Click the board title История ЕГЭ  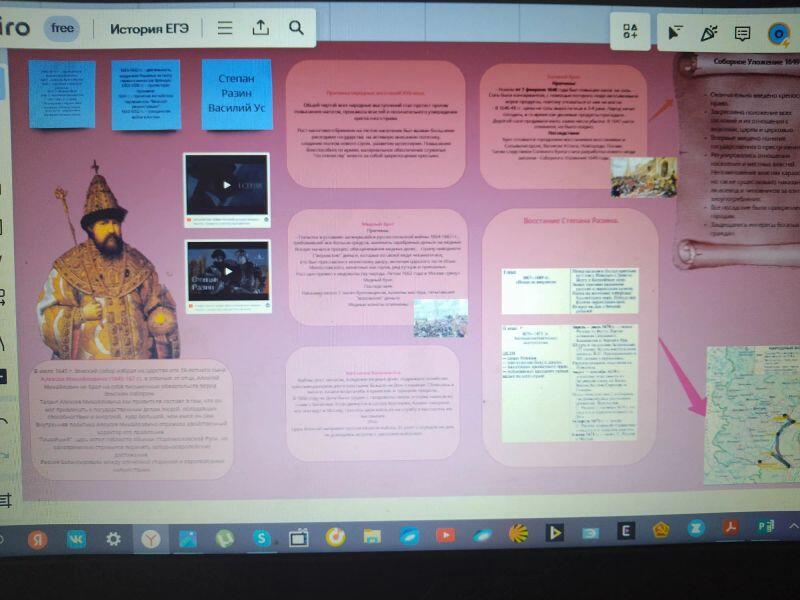pos(150,29)
